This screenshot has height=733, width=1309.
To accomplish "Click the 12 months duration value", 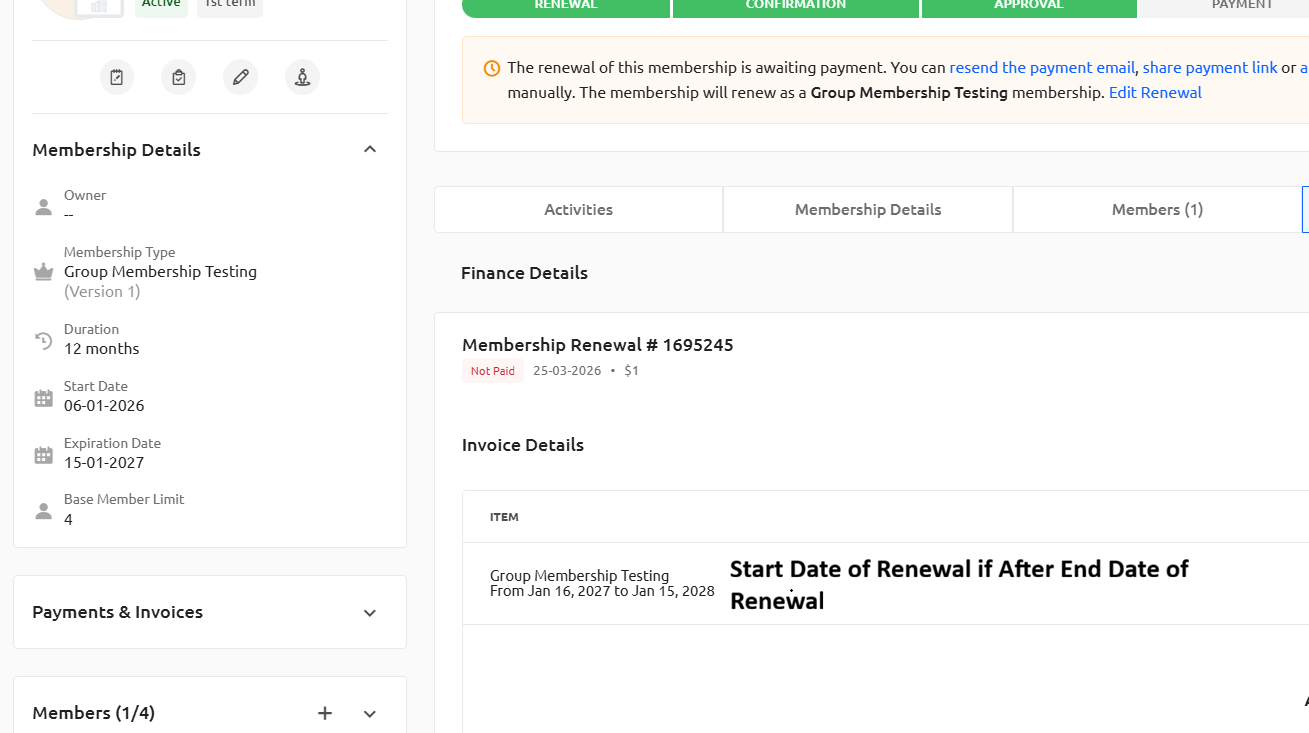I will (102, 349).
